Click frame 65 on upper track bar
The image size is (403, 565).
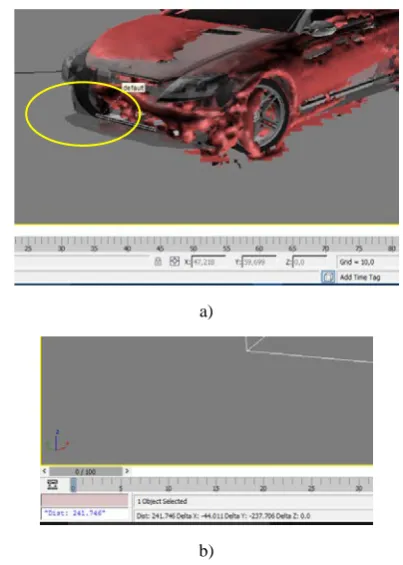pos(292,248)
